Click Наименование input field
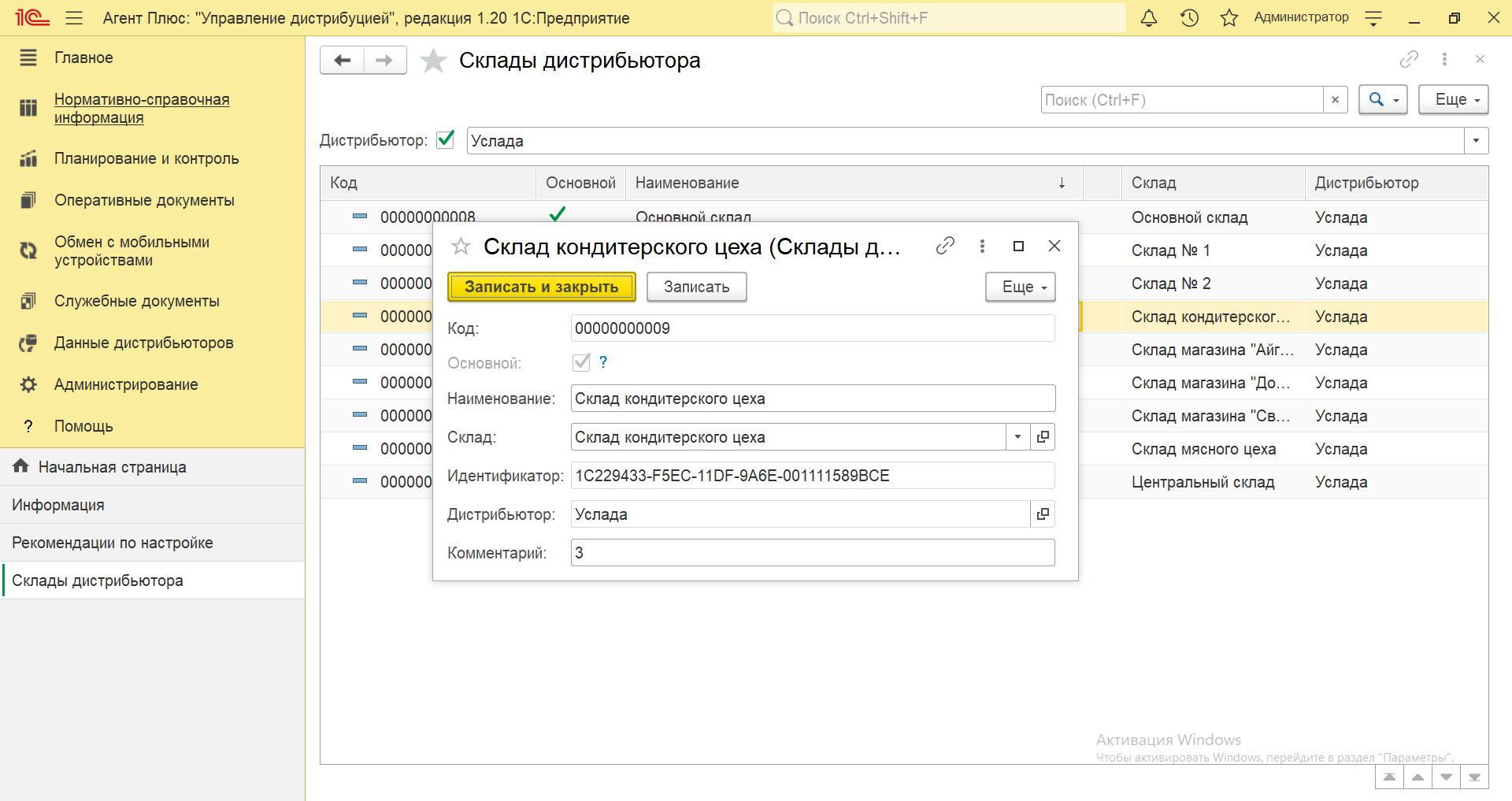The width and height of the screenshot is (1512, 801). (x=813, y=399)
